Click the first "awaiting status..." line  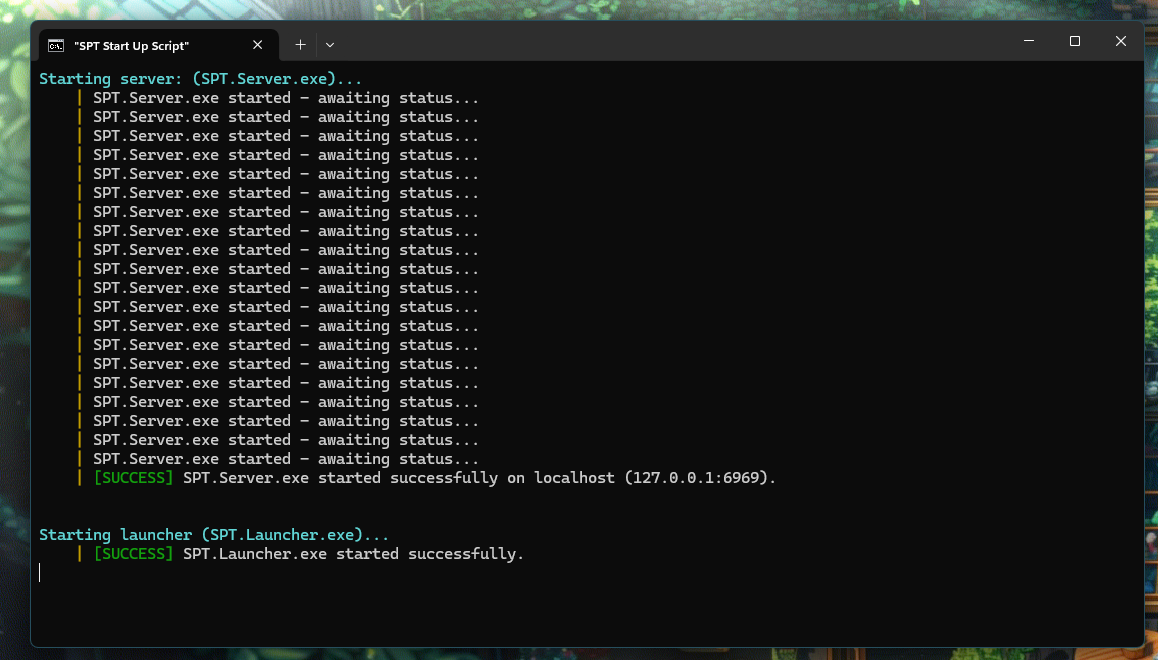(x=286, y=98)
